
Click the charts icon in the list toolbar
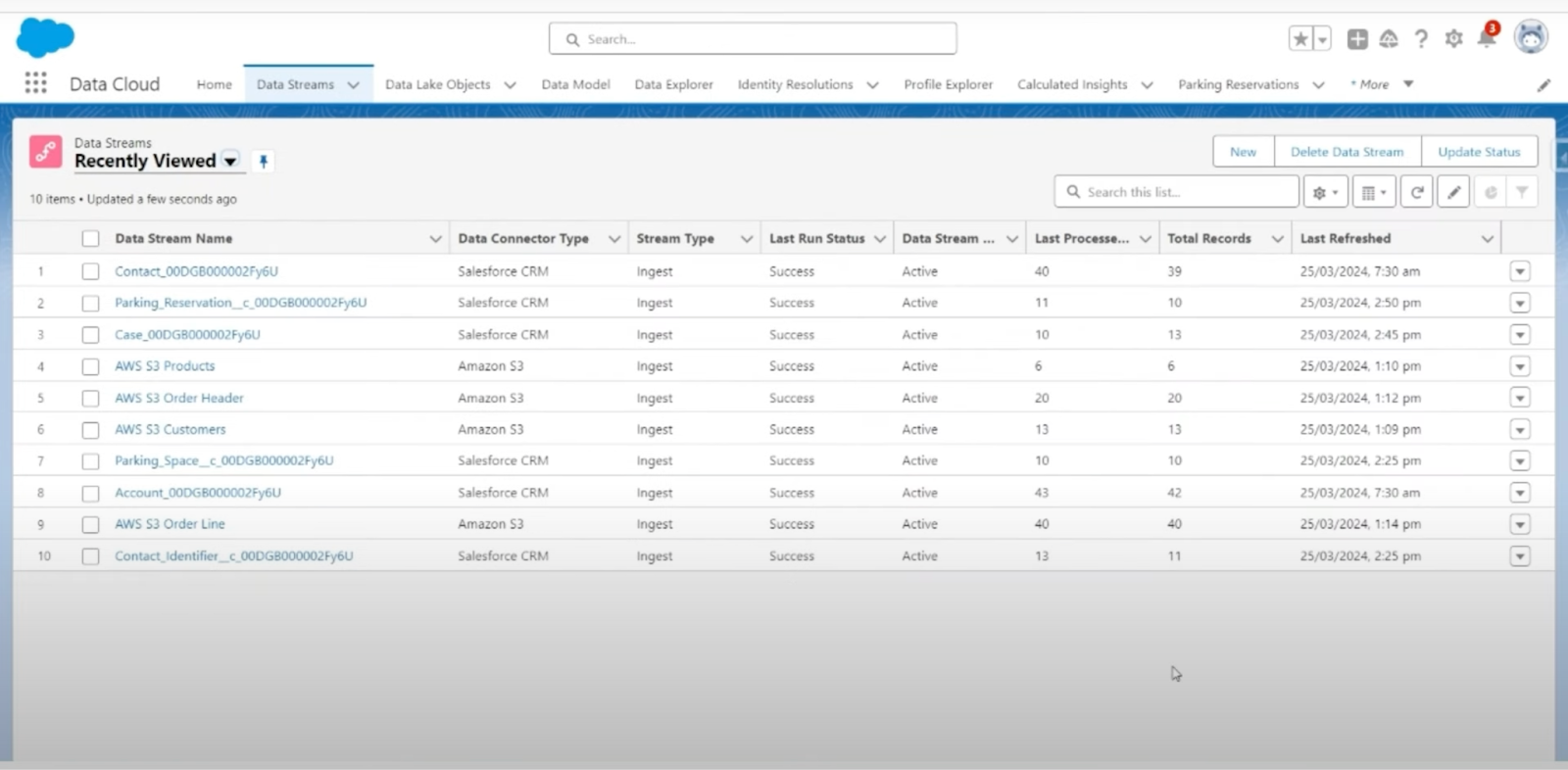[x=1490, y=192]
